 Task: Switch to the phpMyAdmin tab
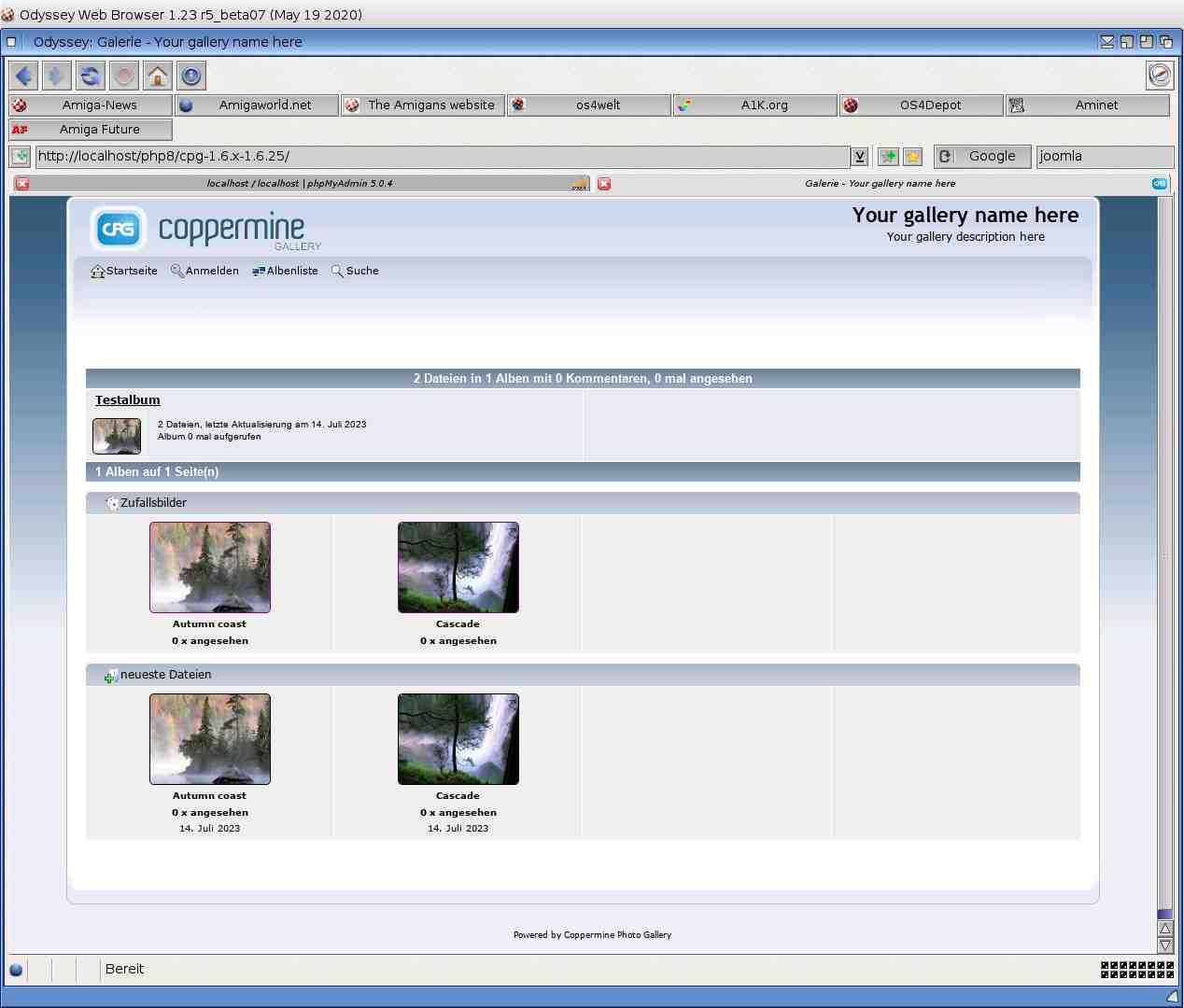(299, 184)
